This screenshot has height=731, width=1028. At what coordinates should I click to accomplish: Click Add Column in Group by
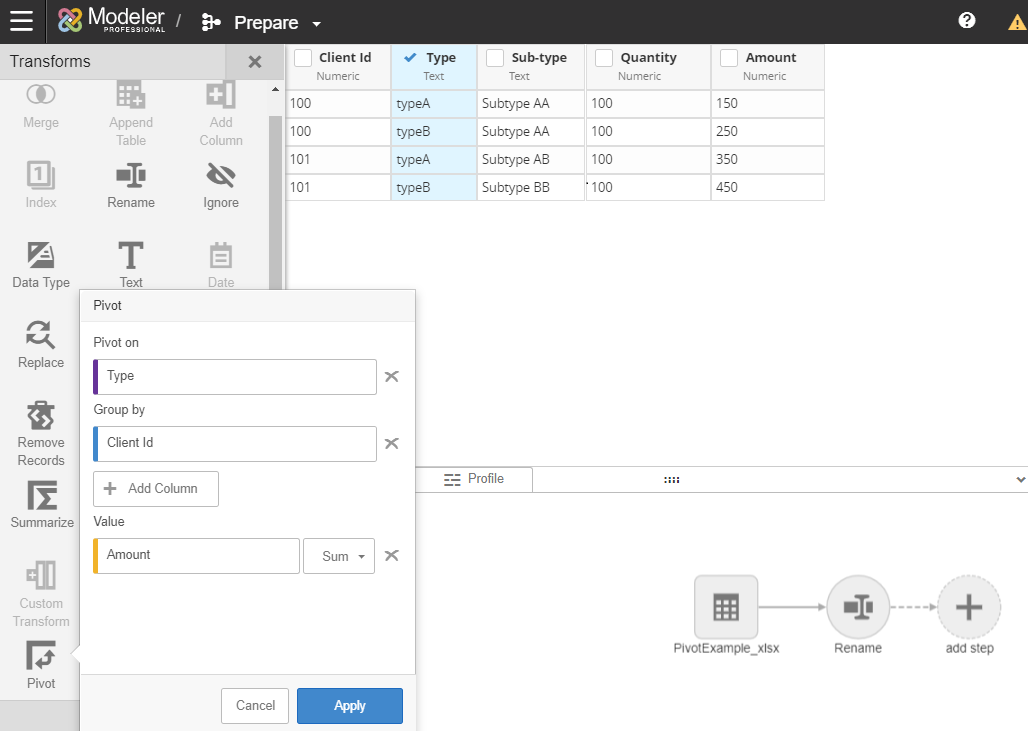tap(156, 489)
